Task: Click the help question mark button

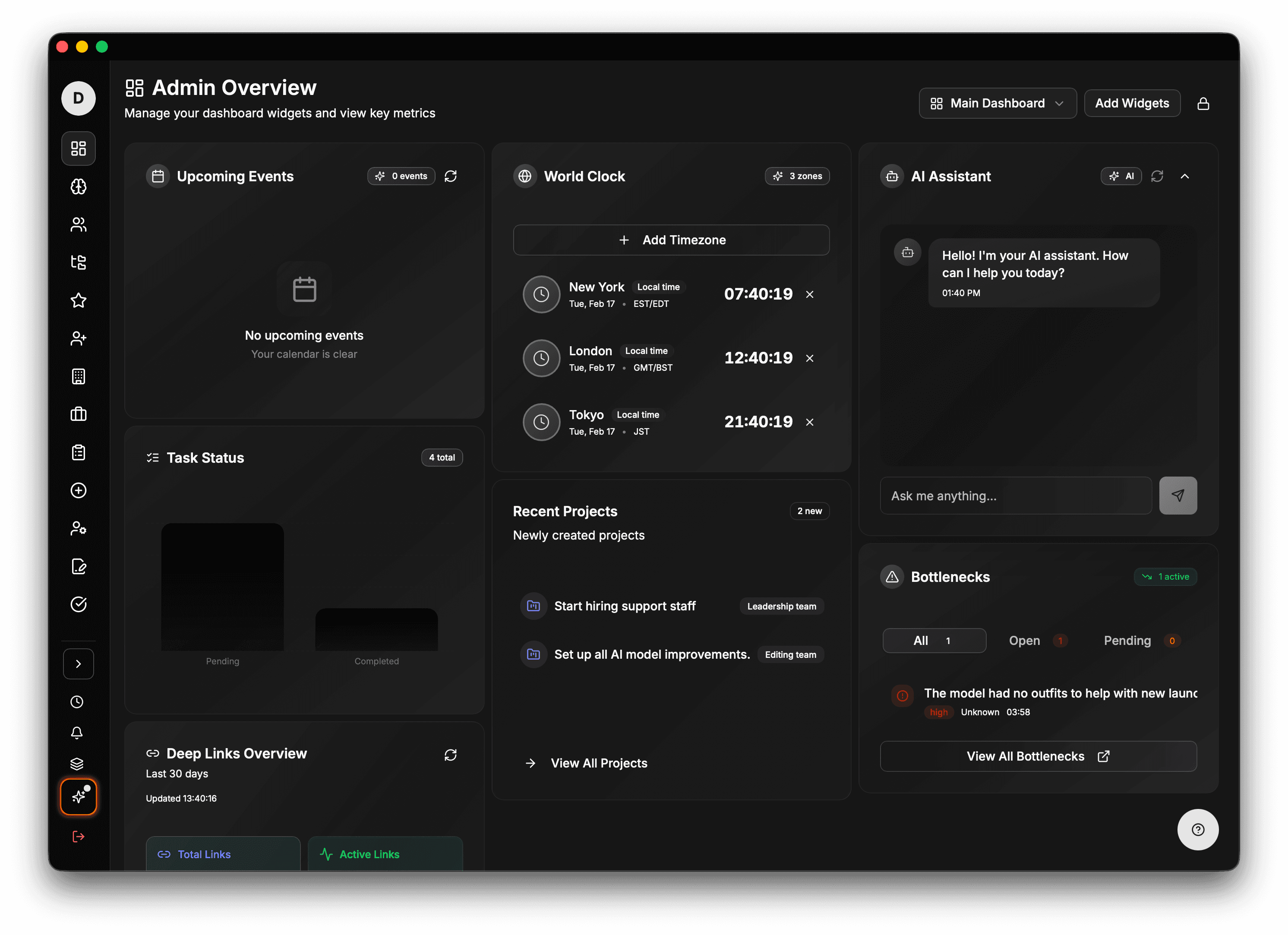Action: [1198, 829]
